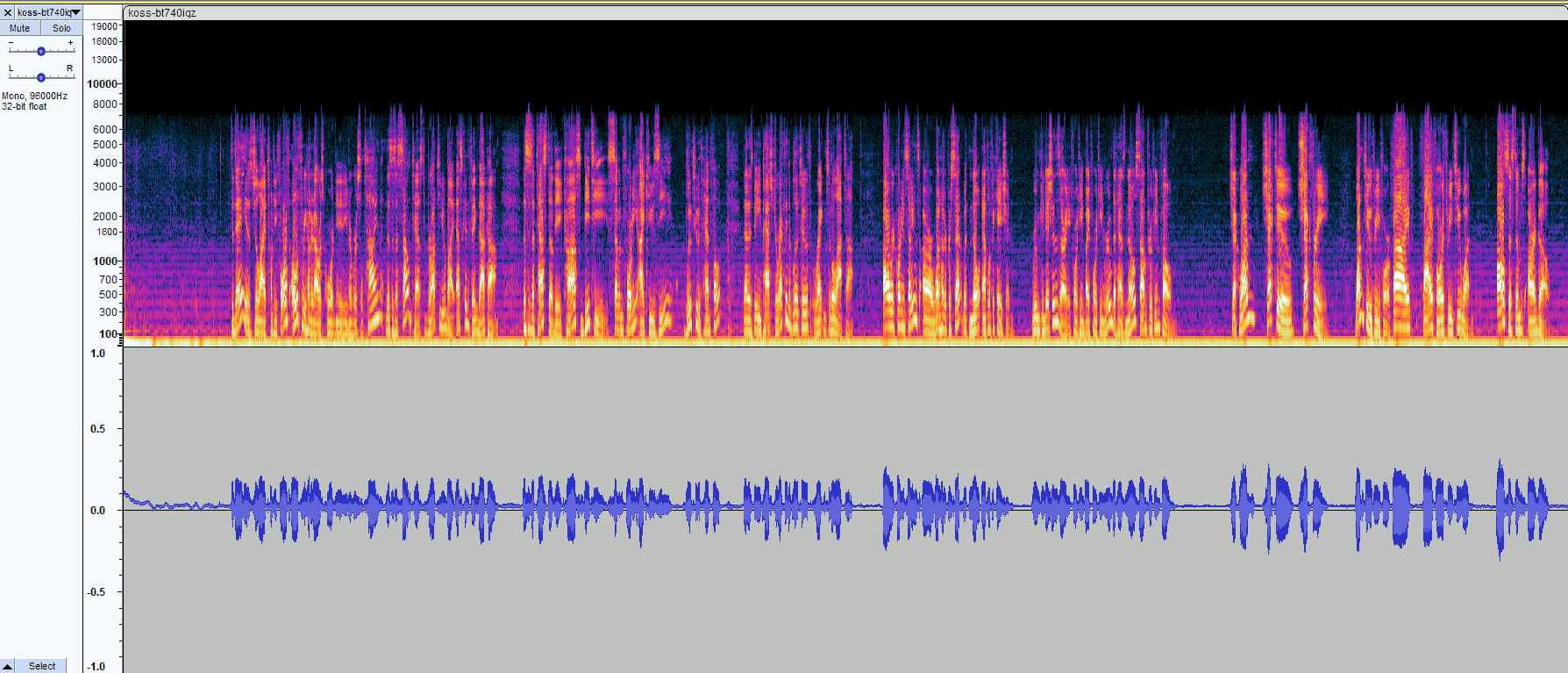Click the 10000 frequency scale label
Image resolution: width=1568 pixels, height=673 pixels.
102,83
